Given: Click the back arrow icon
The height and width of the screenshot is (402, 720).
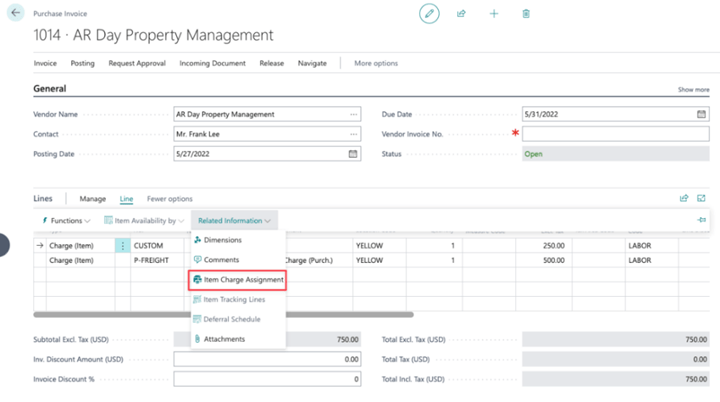Looking at the screenshot, I should click(15, 13).
